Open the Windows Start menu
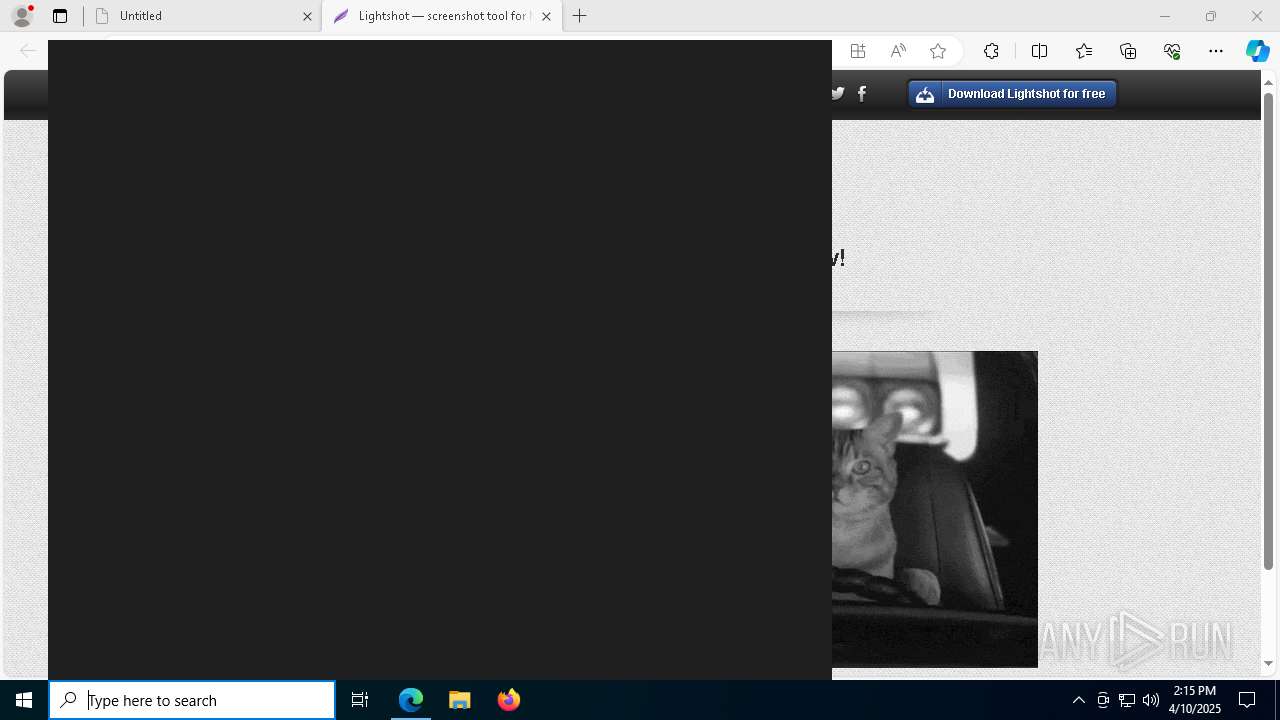 [24, 700]
